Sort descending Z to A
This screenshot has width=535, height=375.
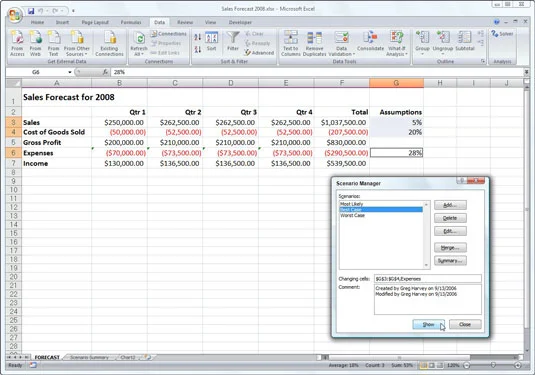pyautogui.click(x=198, y=50)
